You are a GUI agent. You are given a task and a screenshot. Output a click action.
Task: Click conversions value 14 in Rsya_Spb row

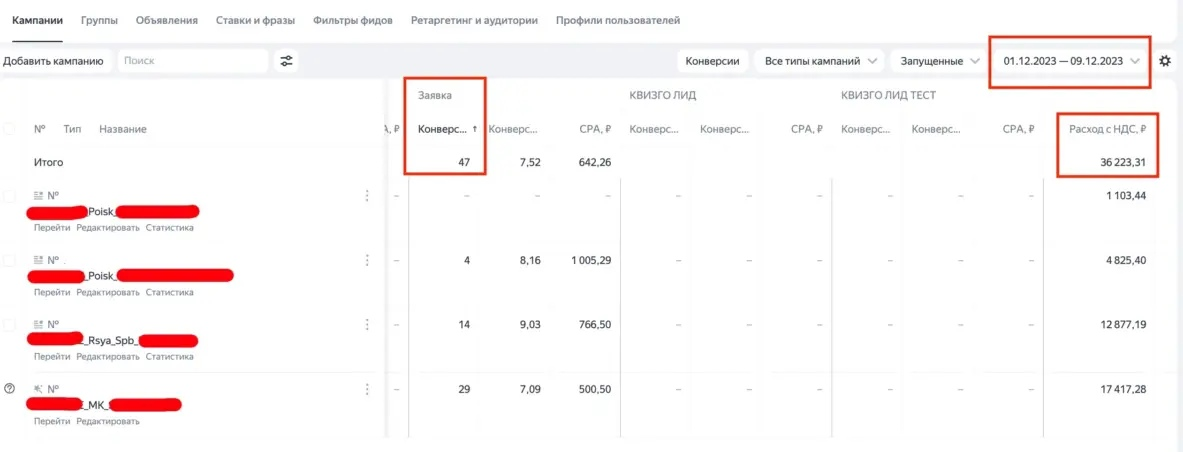[465, 324]
